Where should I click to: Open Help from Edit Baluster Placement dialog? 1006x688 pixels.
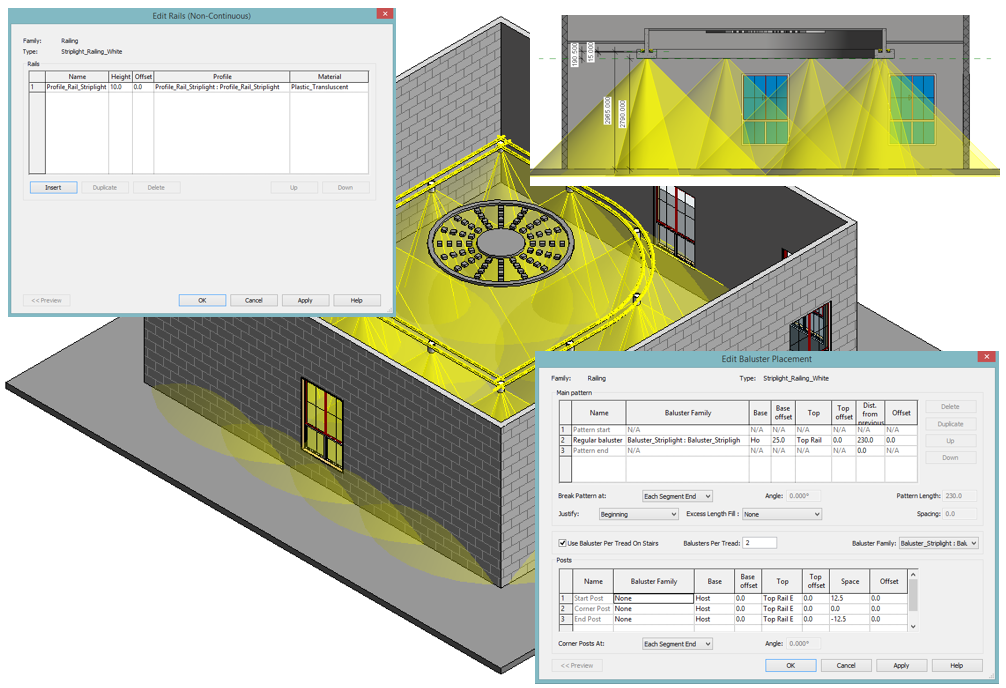957,666
